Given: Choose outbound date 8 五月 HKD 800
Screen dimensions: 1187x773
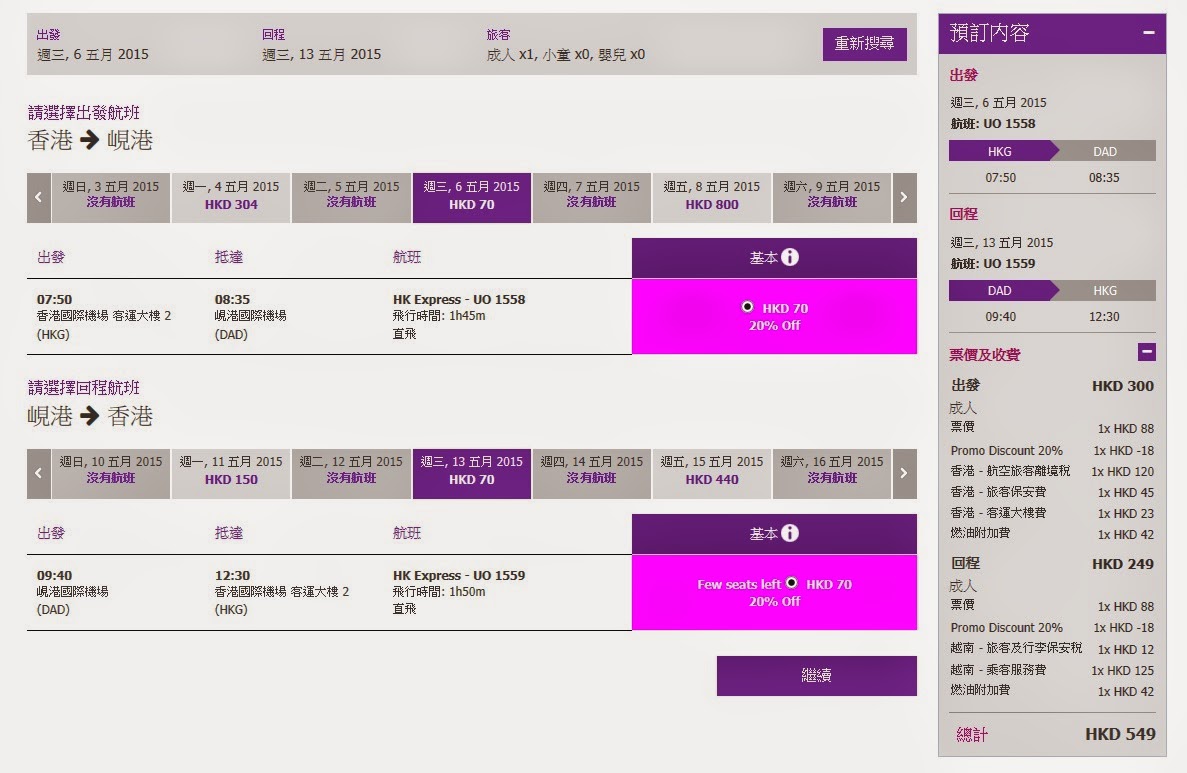Looking at the screenshot, I should pyautogui.click(x=712, y=197).
